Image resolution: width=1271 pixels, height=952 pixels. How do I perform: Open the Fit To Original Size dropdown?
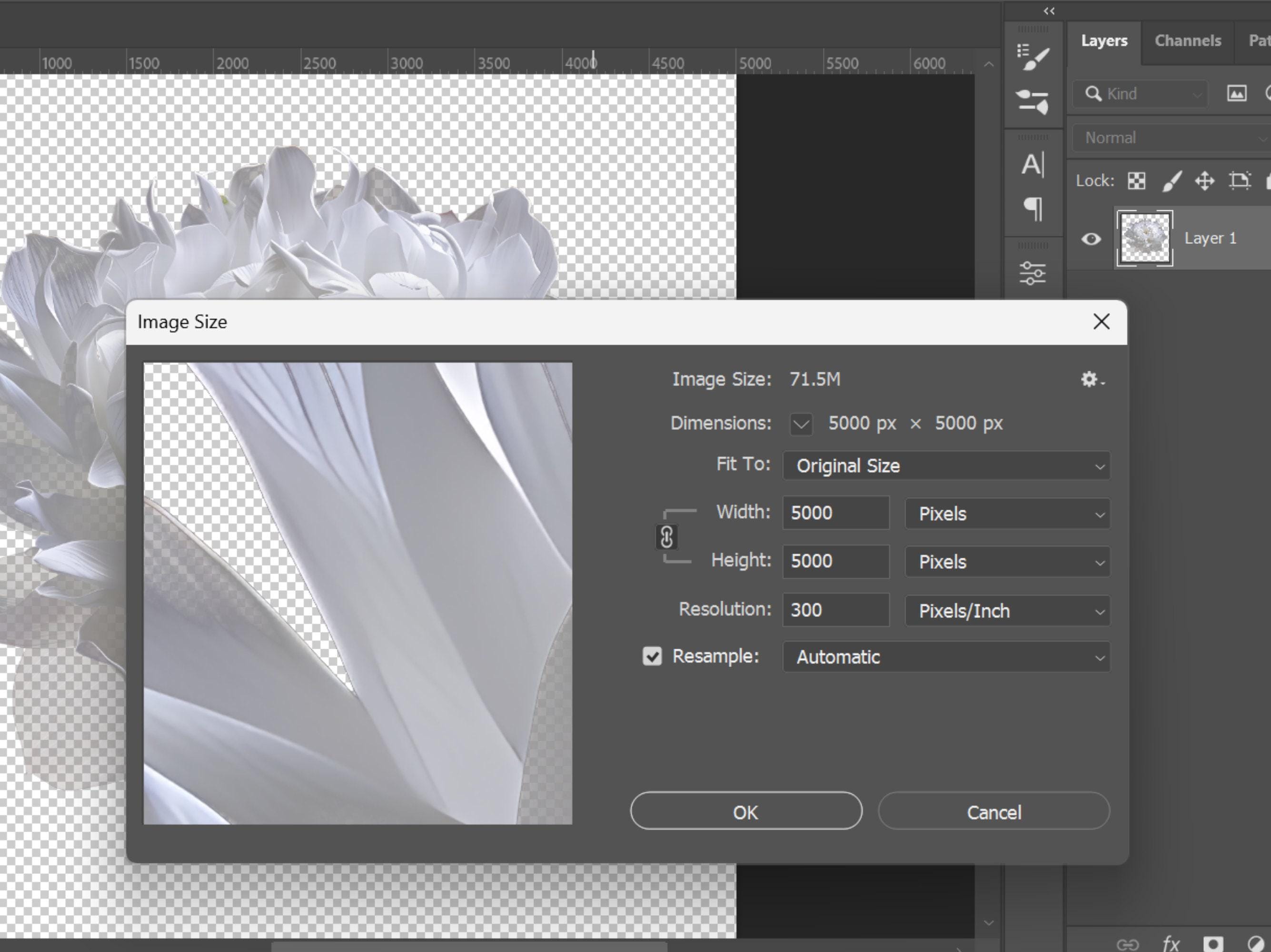(x=946, y=466)
